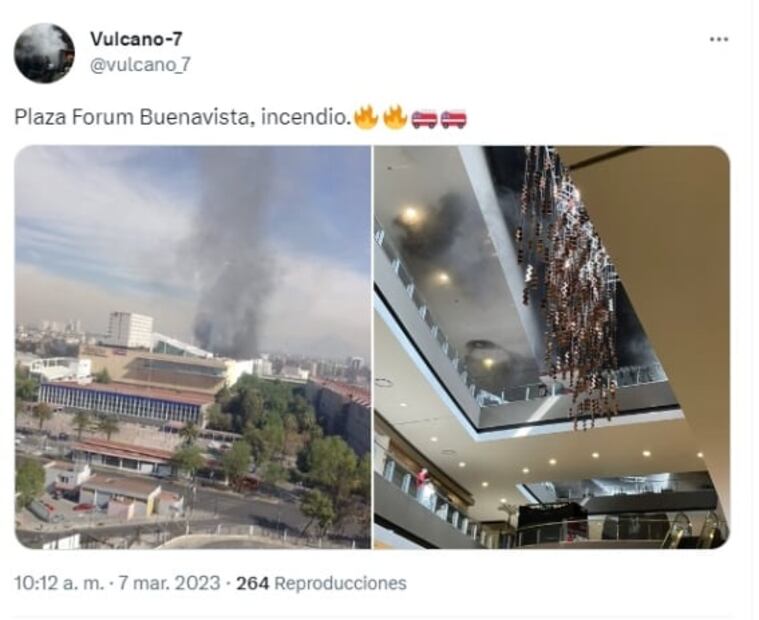759x620 pixels.
Task: Click the tall white building in left photo
Action: point(129,330)
